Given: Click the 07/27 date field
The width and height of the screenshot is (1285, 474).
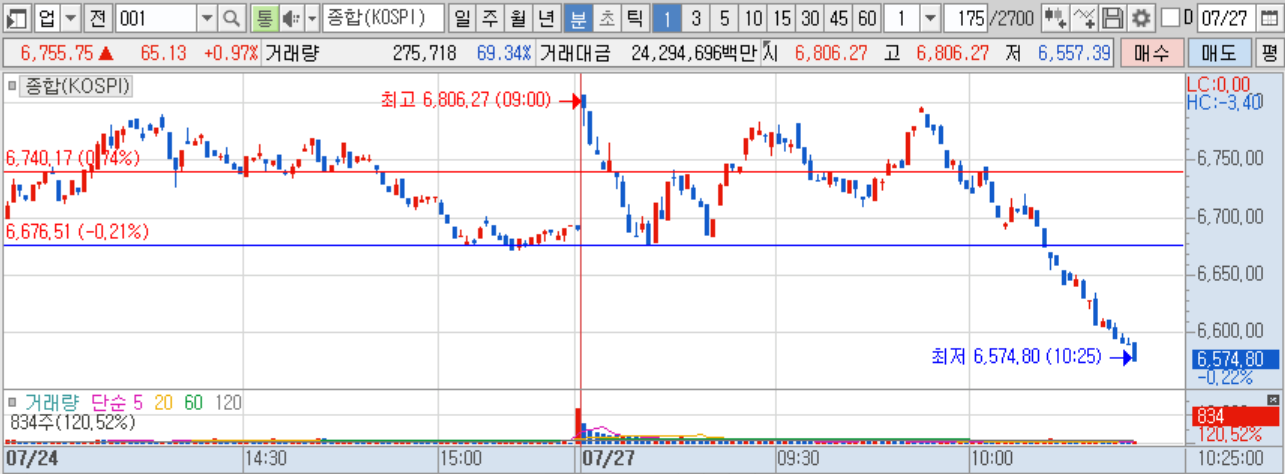Looking at the screenshot, I should 1225,17.
